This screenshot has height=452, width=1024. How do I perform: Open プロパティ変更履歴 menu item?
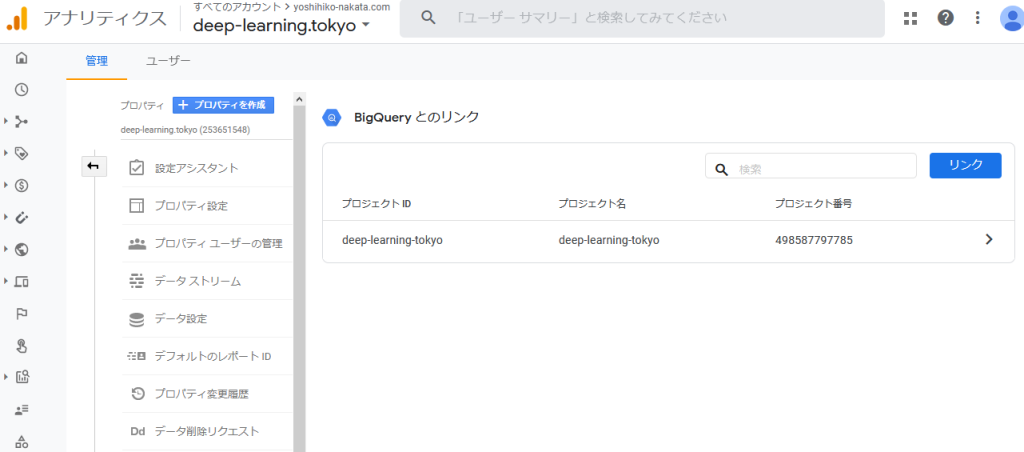click(206, 394)
